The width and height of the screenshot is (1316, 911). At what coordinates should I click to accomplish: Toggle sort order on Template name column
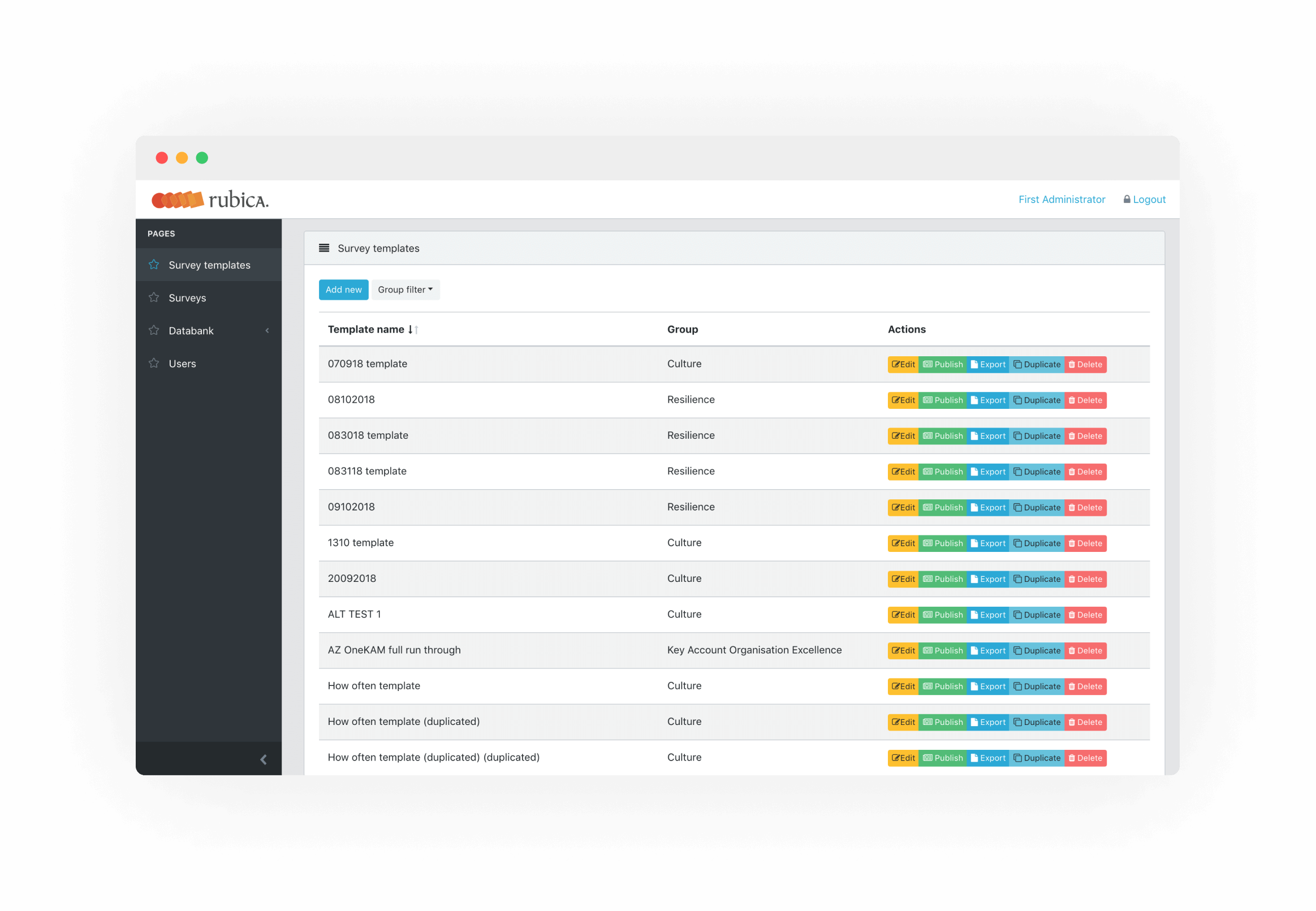(412, 329)
